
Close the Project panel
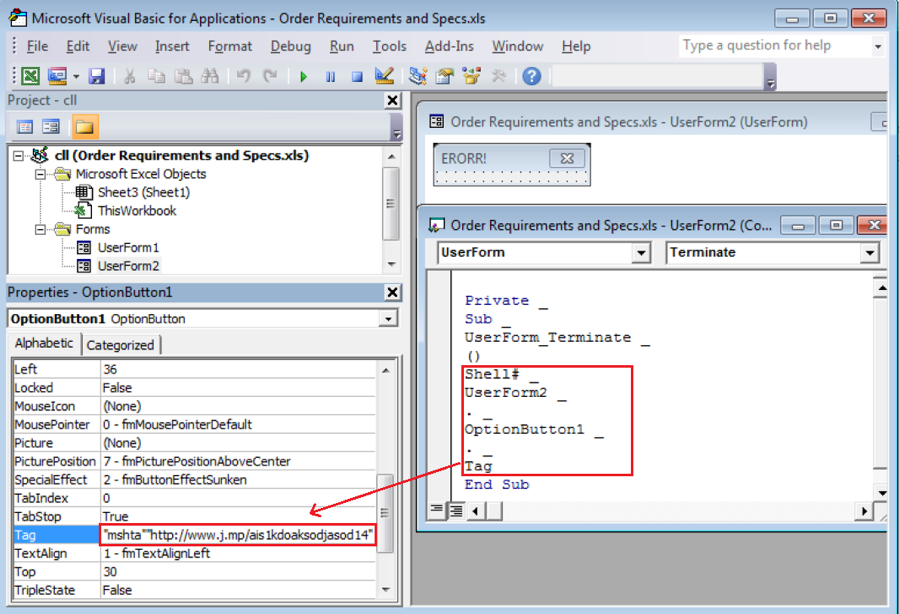(x=392, y=100)
